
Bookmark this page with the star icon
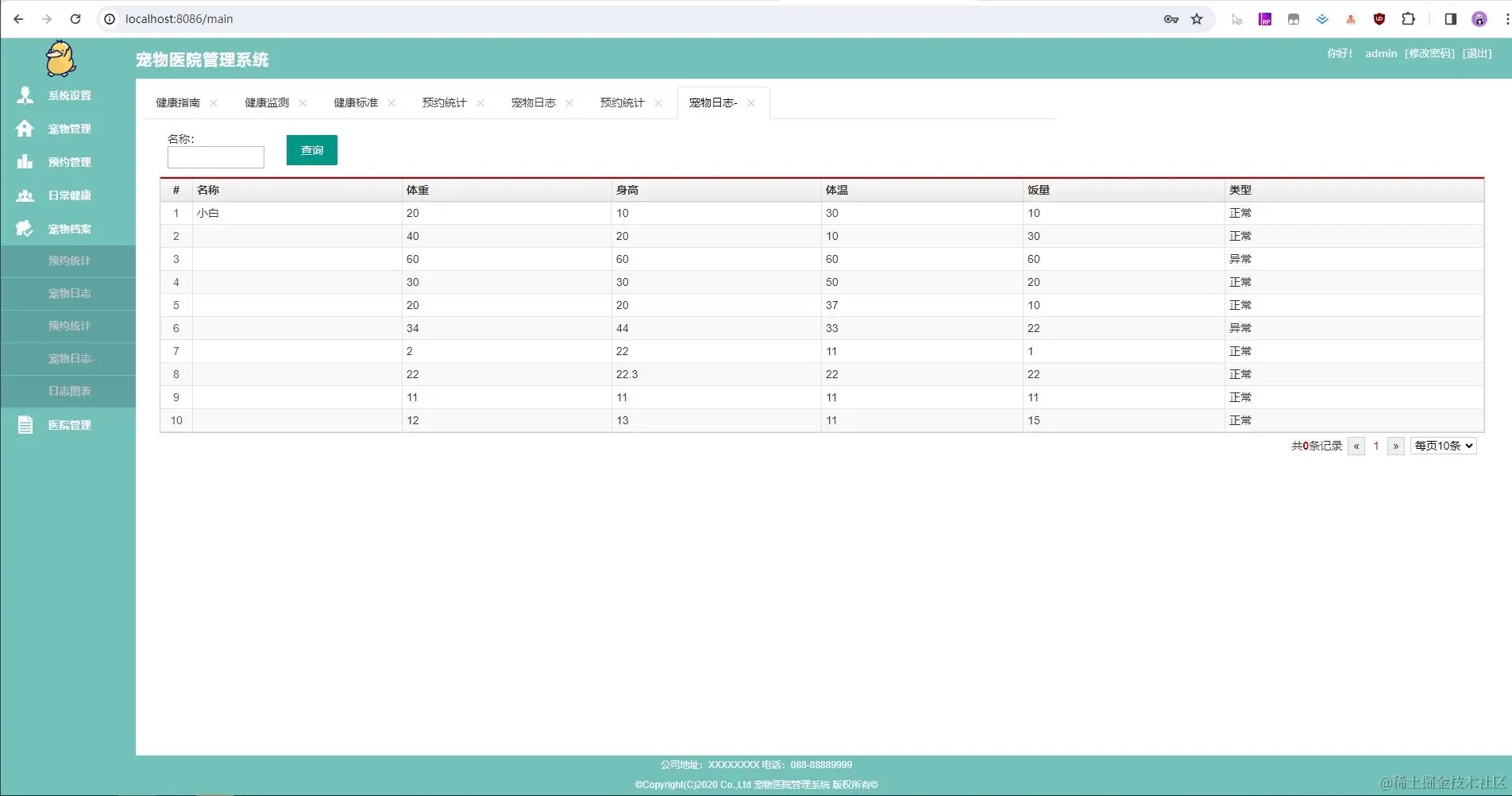point(1197,19)
